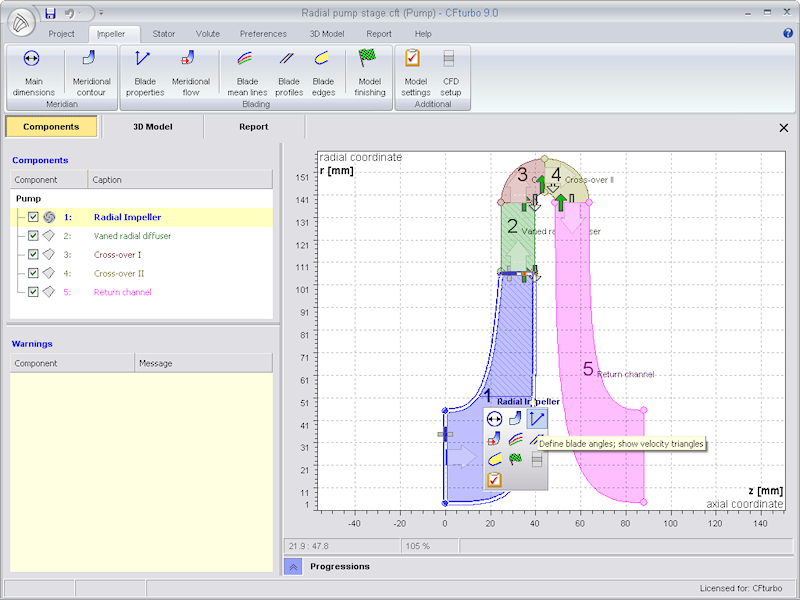The height and width of the screenshot is (600, 800).
Task: Click the Component column header in Components
Action: tap(49, 180)
